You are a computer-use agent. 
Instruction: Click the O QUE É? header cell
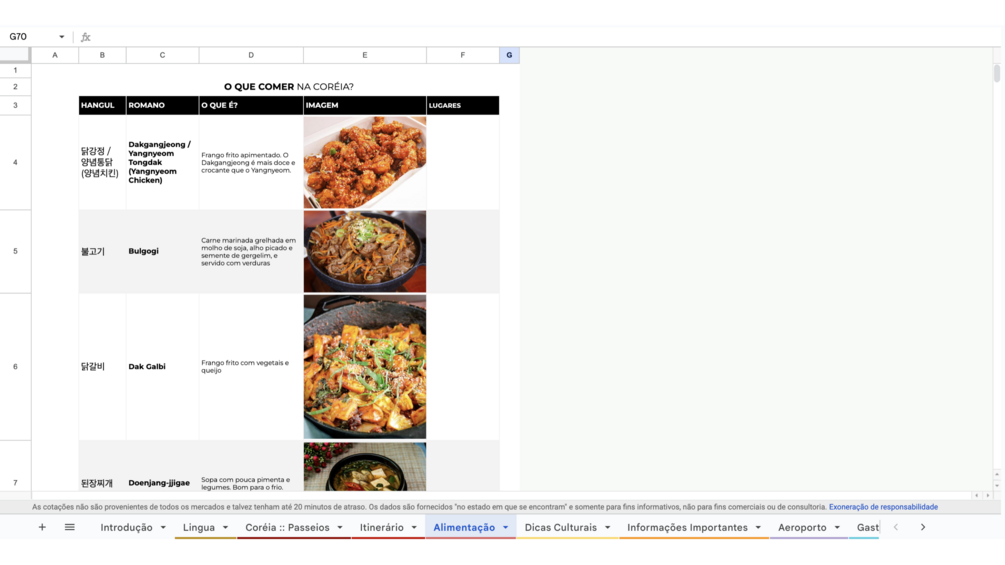point(251,105)
